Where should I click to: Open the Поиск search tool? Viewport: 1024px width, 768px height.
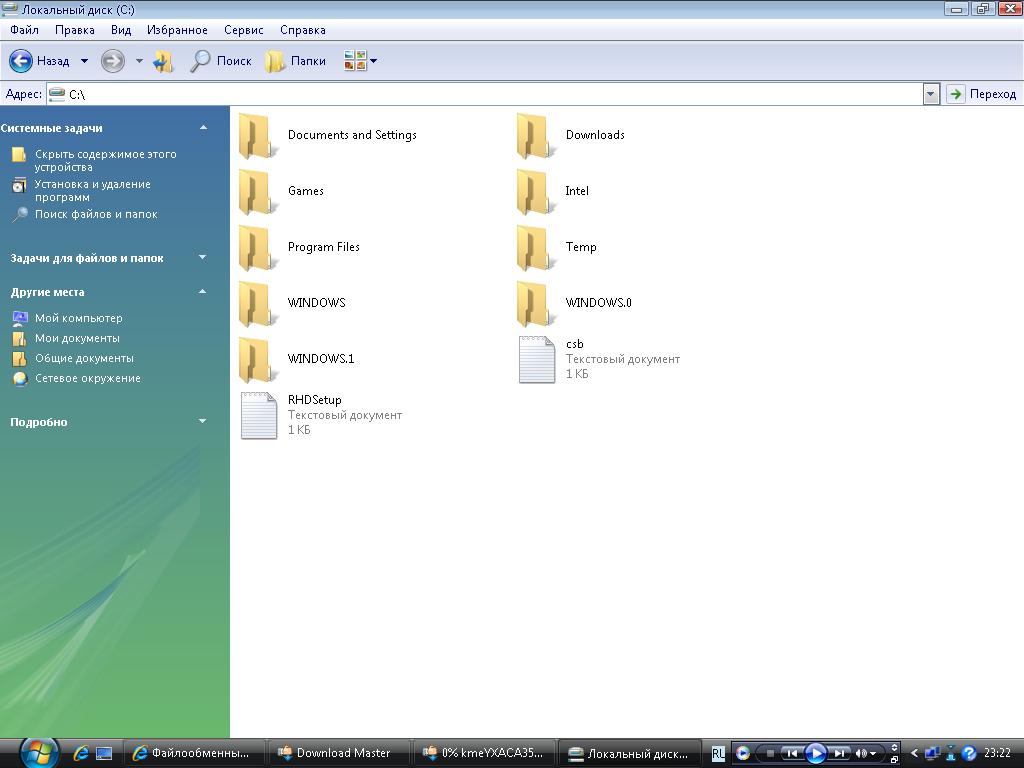point(221,61)
